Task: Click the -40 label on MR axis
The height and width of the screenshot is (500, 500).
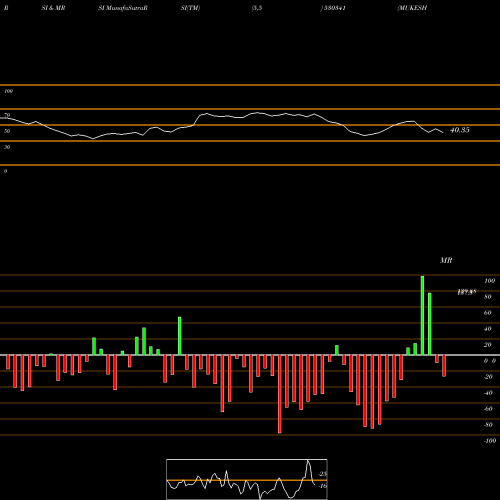Action: (488, 393)
